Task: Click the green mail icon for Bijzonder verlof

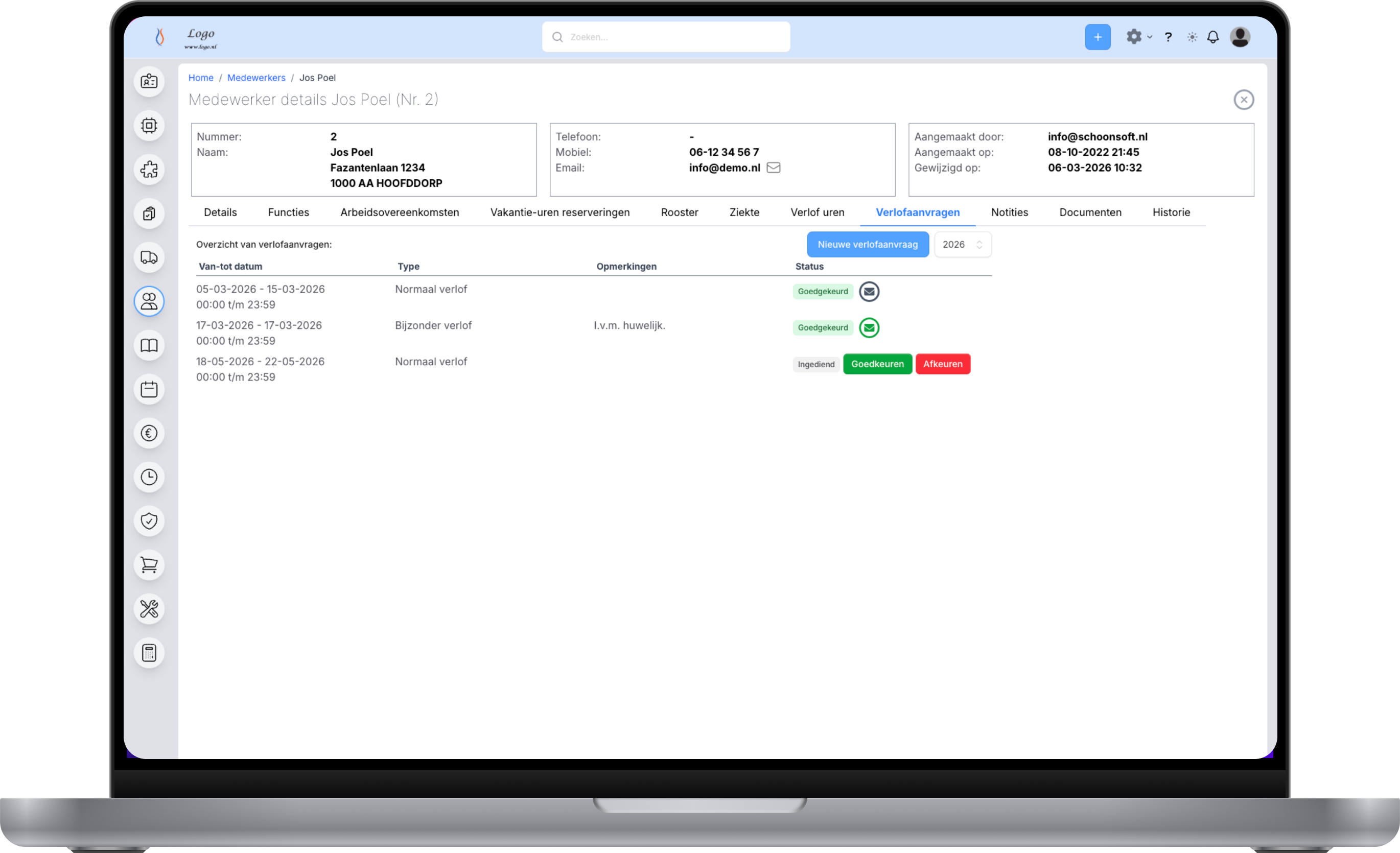Action: tap(869, 328)
